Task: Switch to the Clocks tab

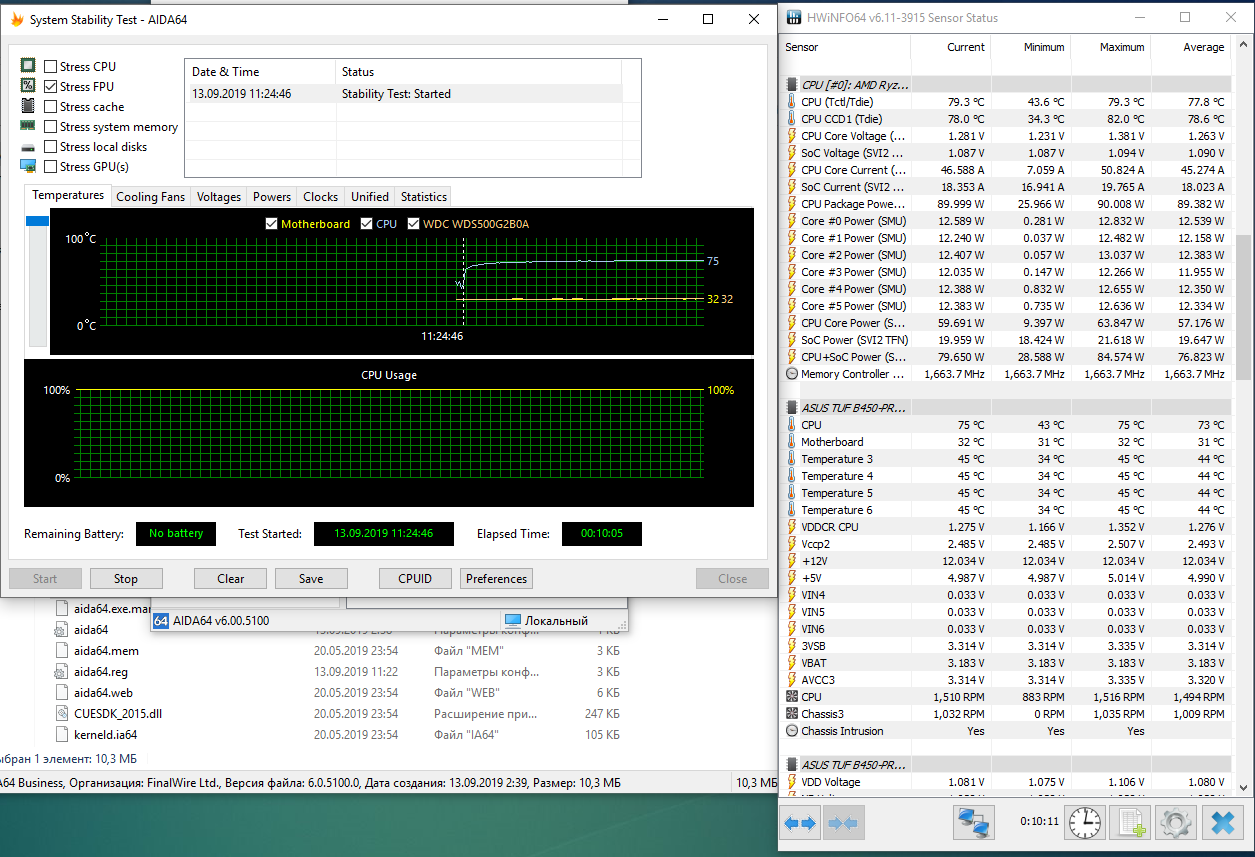Action: pyautogui.click(x=321, y=196)
